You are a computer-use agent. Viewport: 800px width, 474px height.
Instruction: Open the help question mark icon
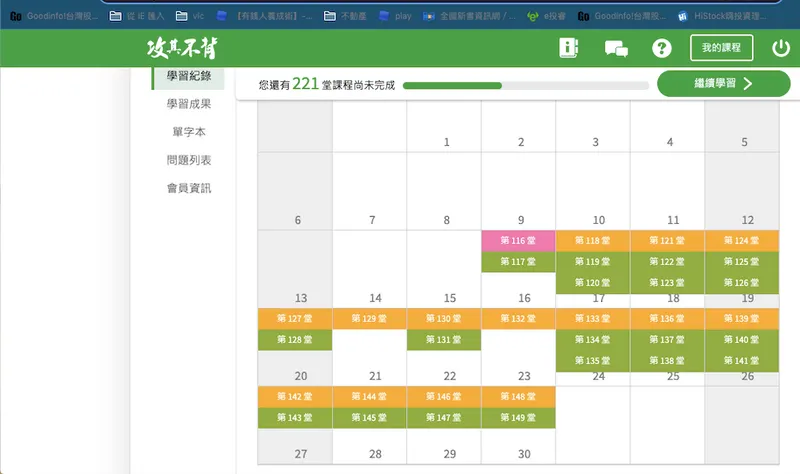[x=662, y=48]
